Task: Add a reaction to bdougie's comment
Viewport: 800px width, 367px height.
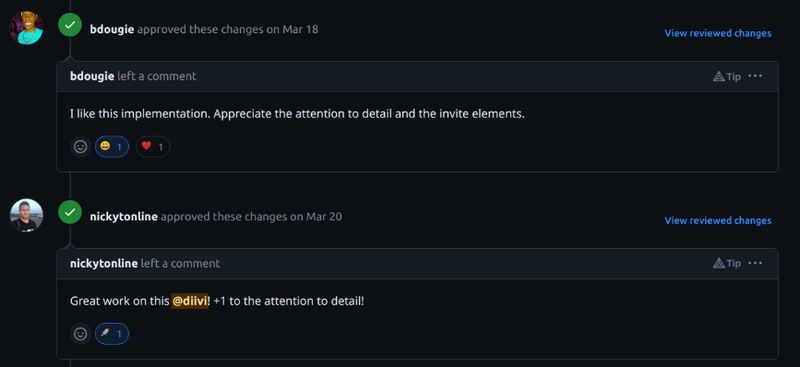Action: point(81,147)
